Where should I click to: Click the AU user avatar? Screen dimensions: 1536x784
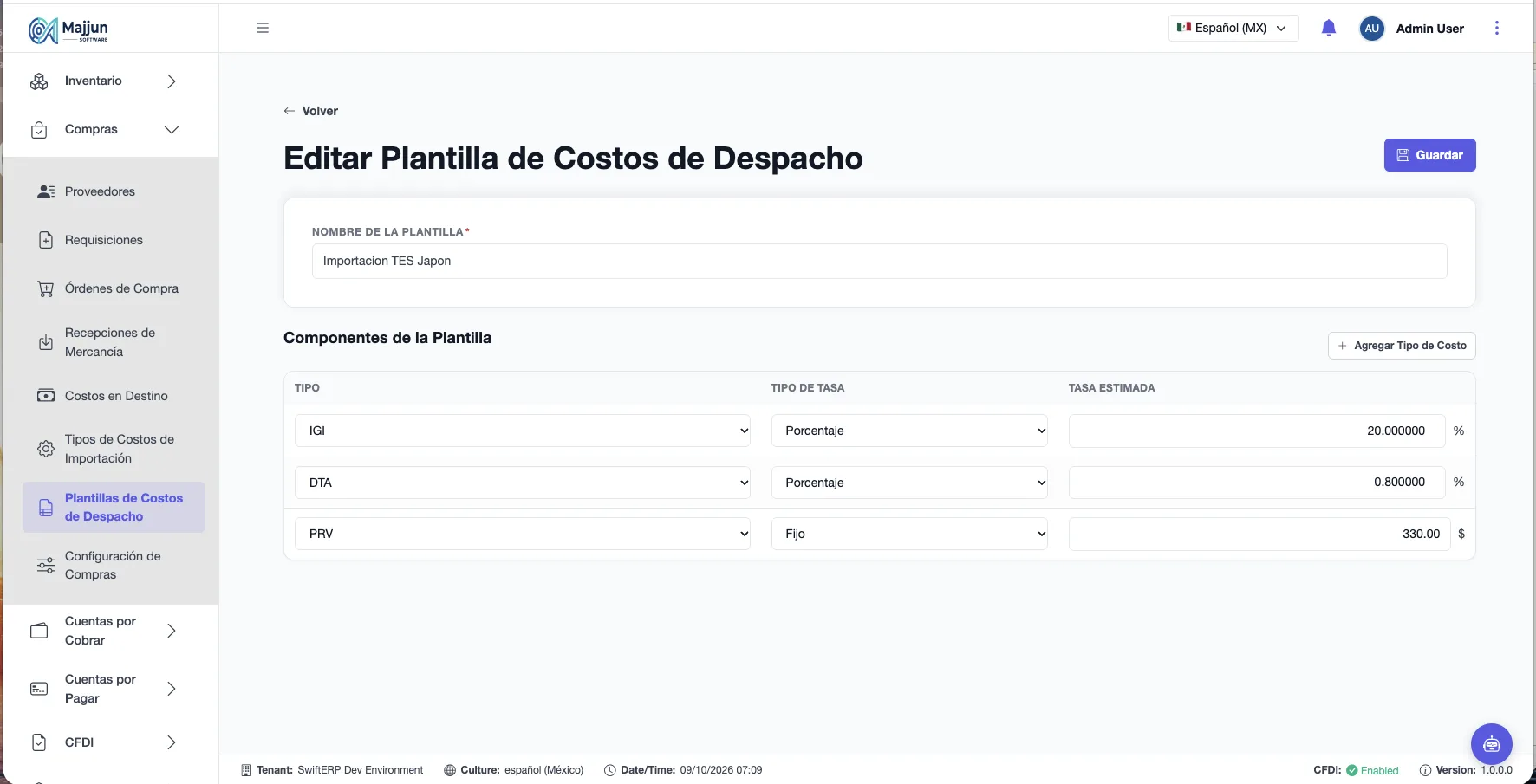[x=1371, y=29]
